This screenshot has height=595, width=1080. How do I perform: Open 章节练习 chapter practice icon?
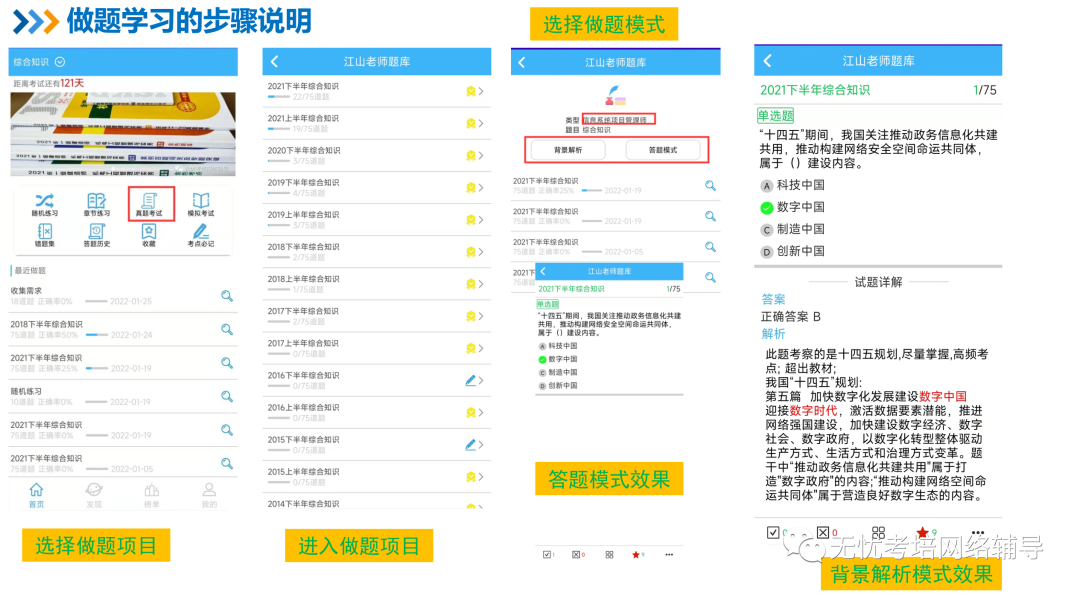[96, 205]
